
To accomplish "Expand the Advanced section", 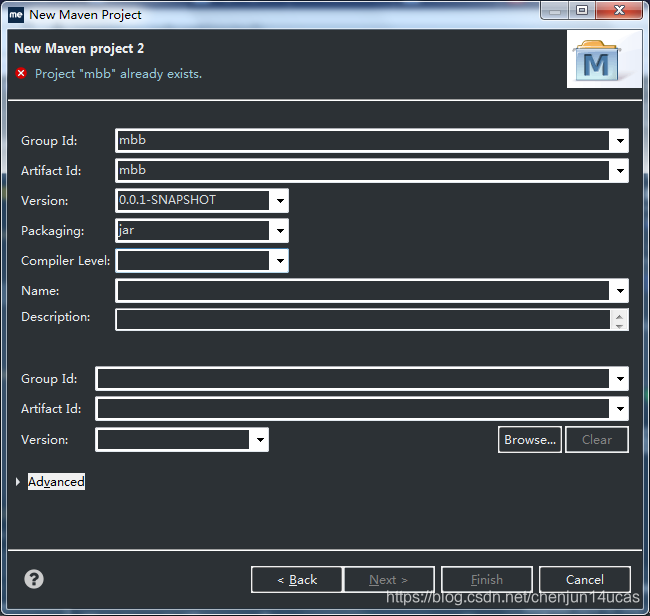I will [x=18, y=482].
